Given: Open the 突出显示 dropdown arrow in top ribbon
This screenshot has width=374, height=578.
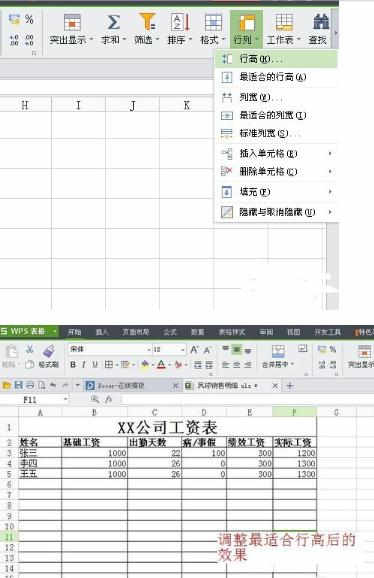Looking at the screenshot, I should 91,39.
